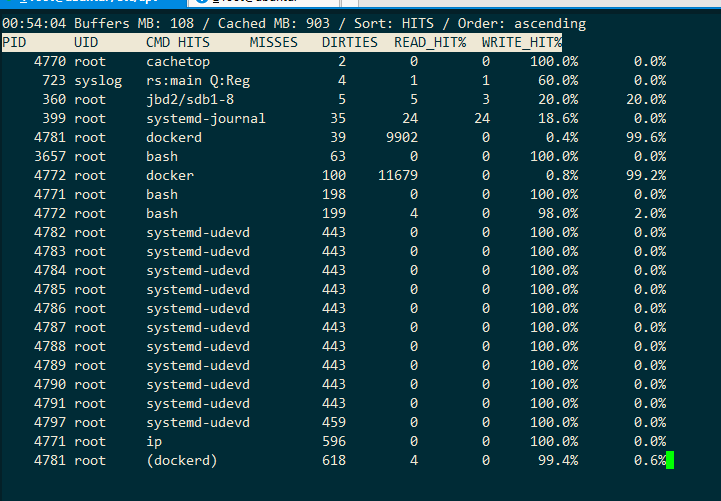Select the active blue terminal tab

(x=93, y=2)
